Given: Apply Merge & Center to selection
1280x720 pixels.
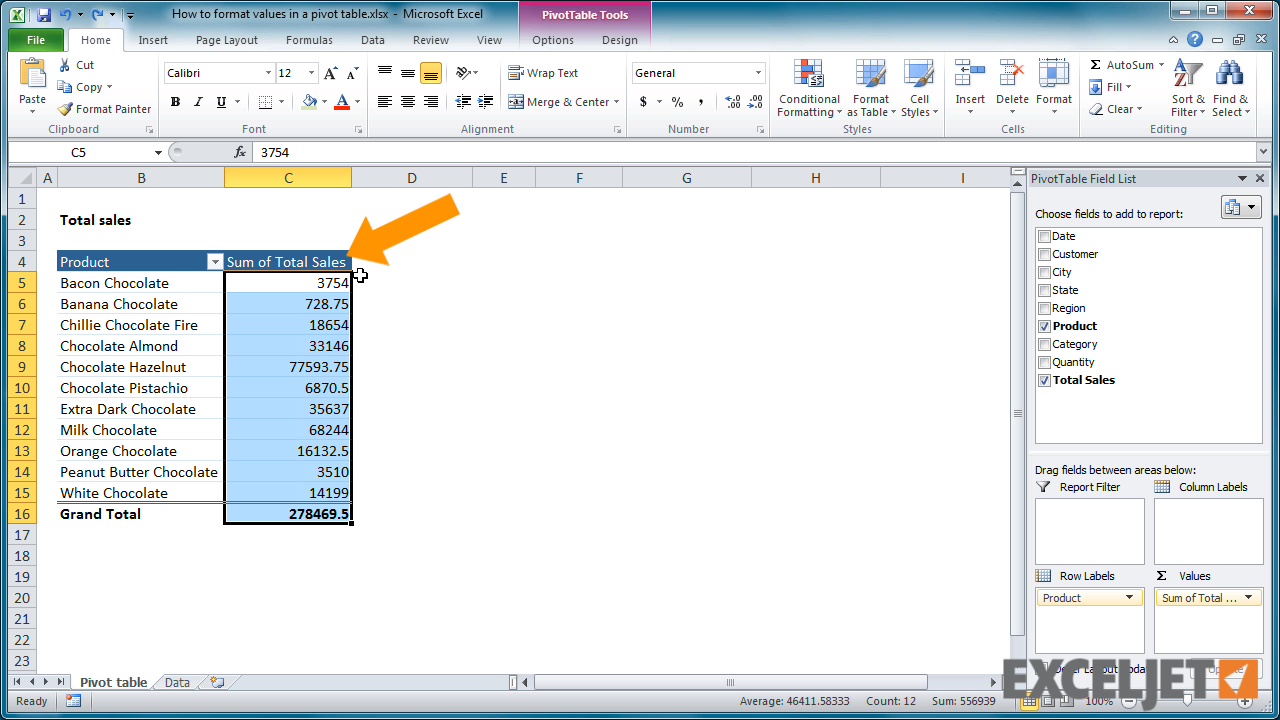Looking at the screenshot, I should click(557, 101).
